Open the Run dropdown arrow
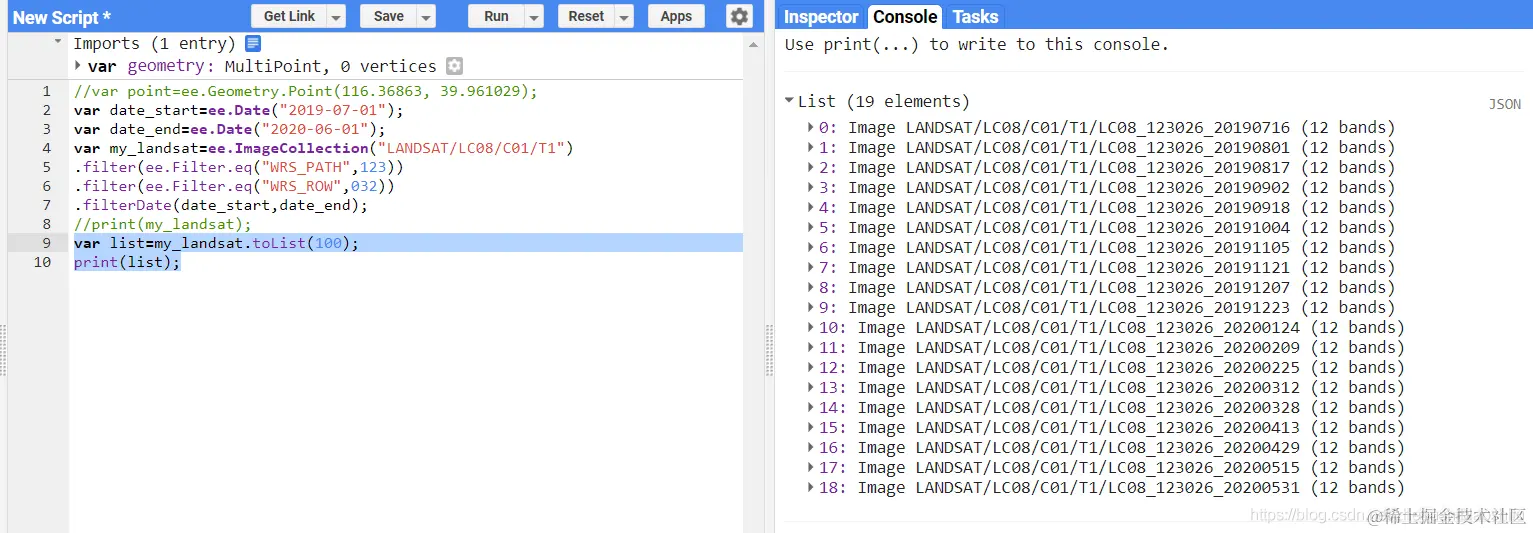1533x533 pixels. (534, 16)
